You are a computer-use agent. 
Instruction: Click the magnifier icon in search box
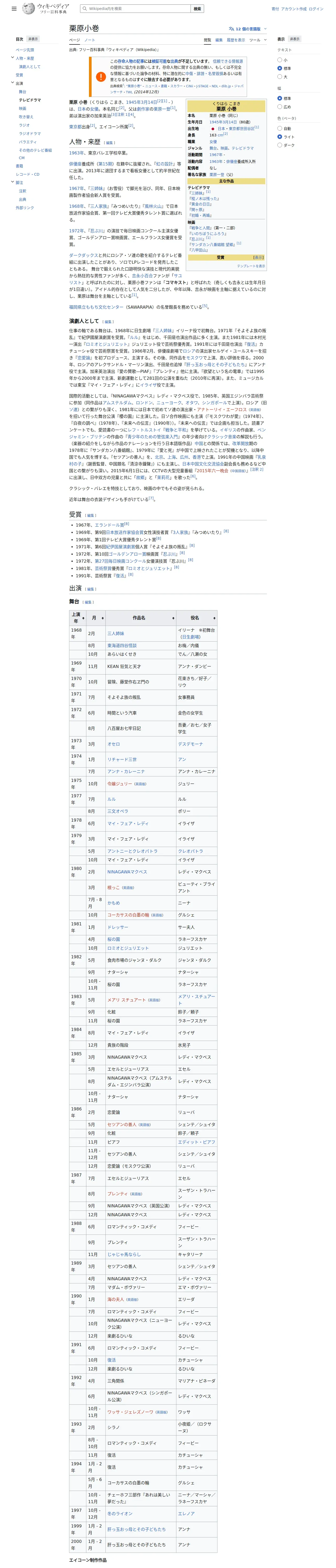84,9
